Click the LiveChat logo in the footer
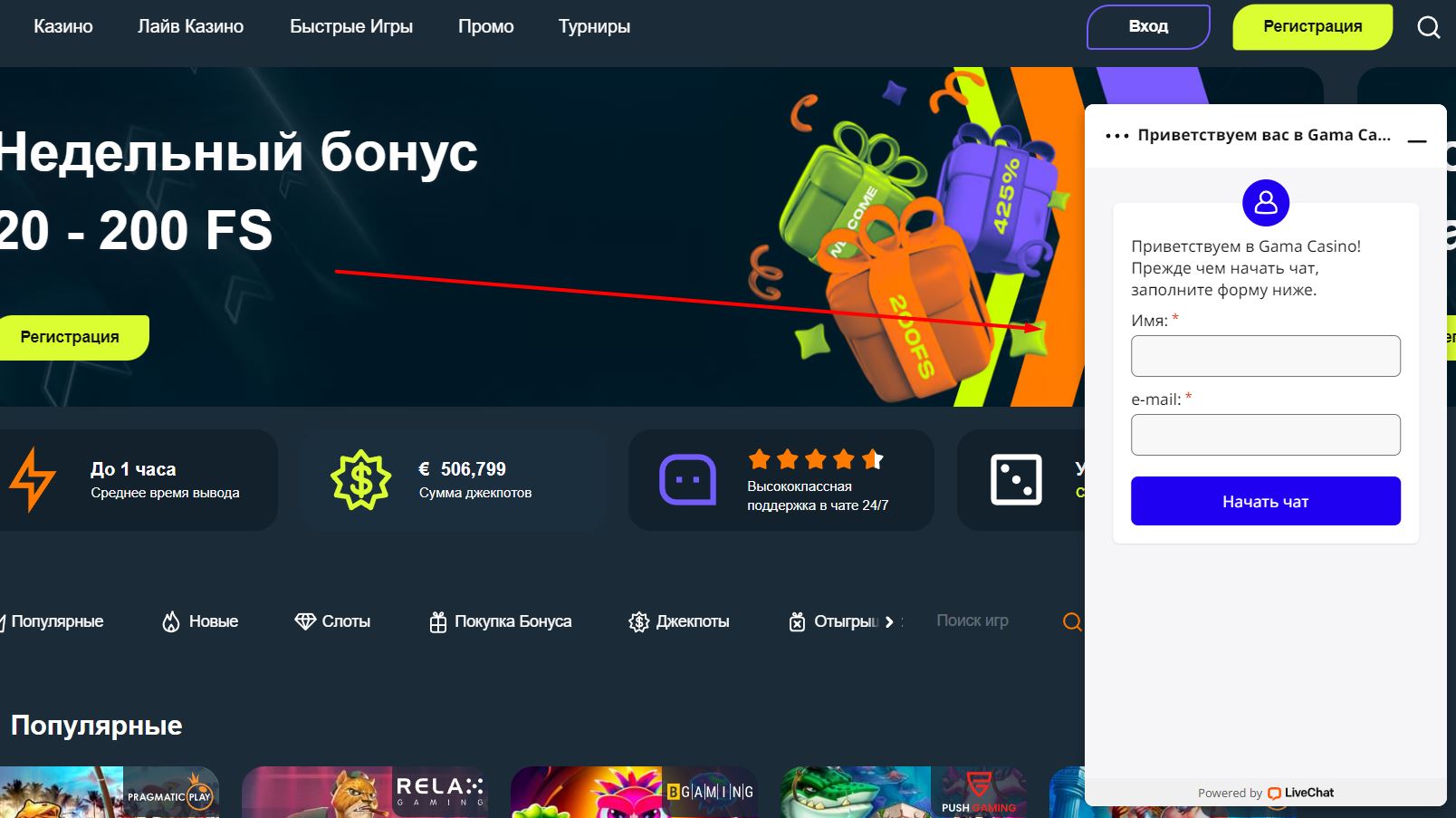The height and width of the screenshot is (818, 1456). tap(1300, 793)
